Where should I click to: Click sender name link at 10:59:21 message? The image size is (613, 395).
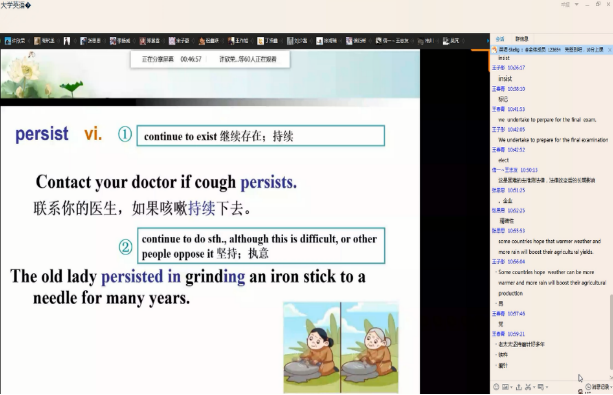coord(498,334)
